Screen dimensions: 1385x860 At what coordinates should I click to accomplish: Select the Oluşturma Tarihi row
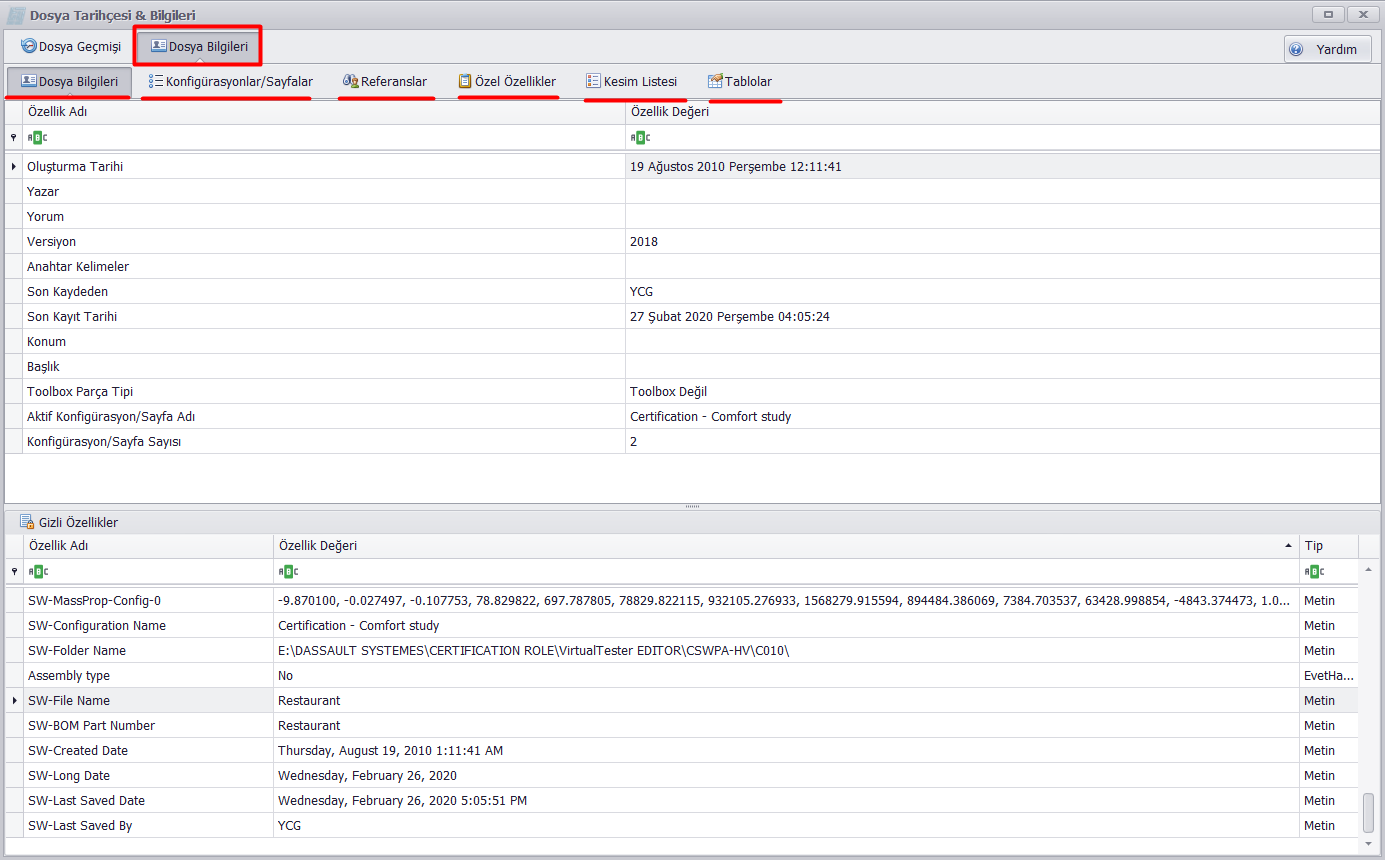[692, 167]
